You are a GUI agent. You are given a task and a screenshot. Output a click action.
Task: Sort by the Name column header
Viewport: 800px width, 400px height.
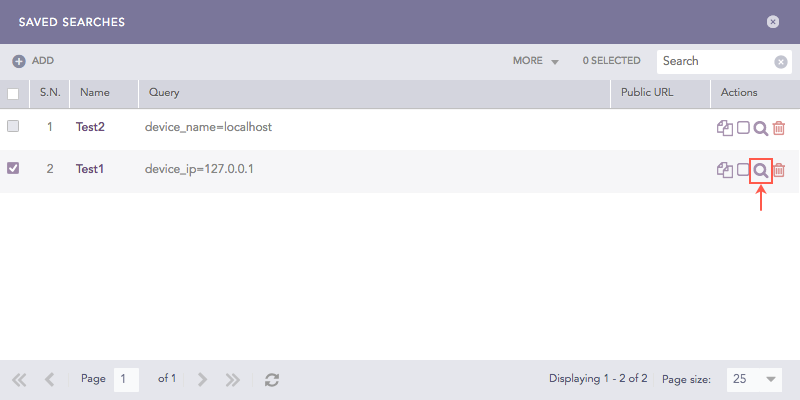(95, 93)
